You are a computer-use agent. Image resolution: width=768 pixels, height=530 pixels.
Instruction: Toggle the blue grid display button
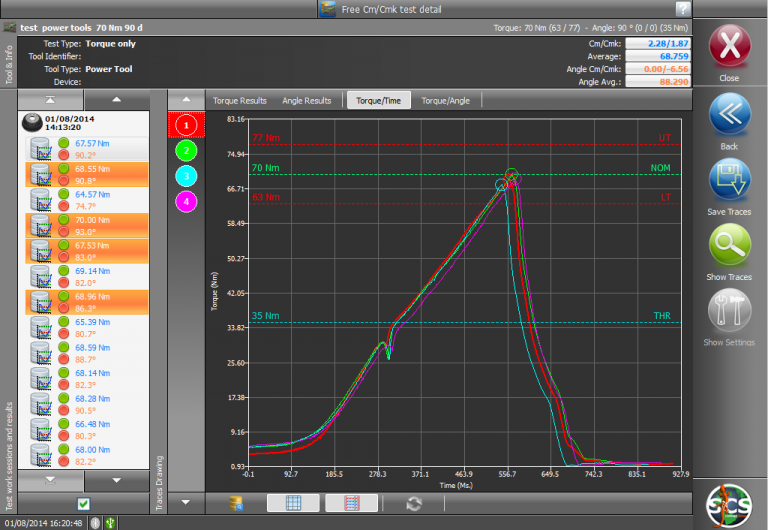point(293,503)
